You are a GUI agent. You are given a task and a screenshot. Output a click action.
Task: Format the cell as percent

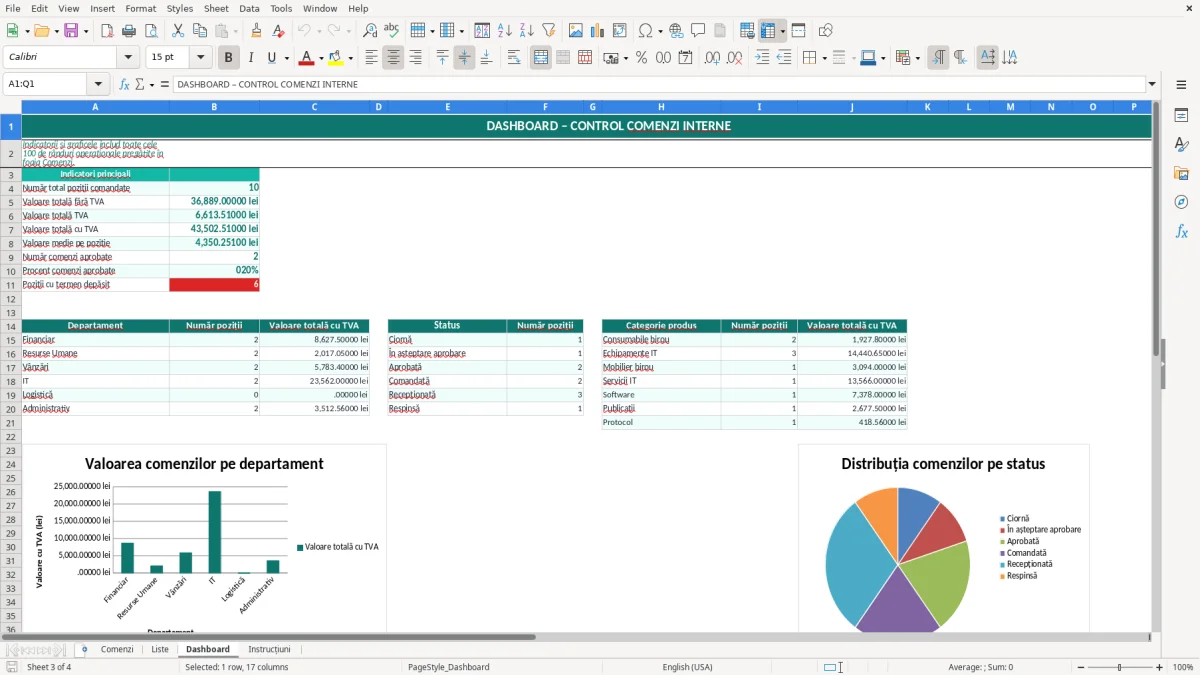[x=641, y=58]
